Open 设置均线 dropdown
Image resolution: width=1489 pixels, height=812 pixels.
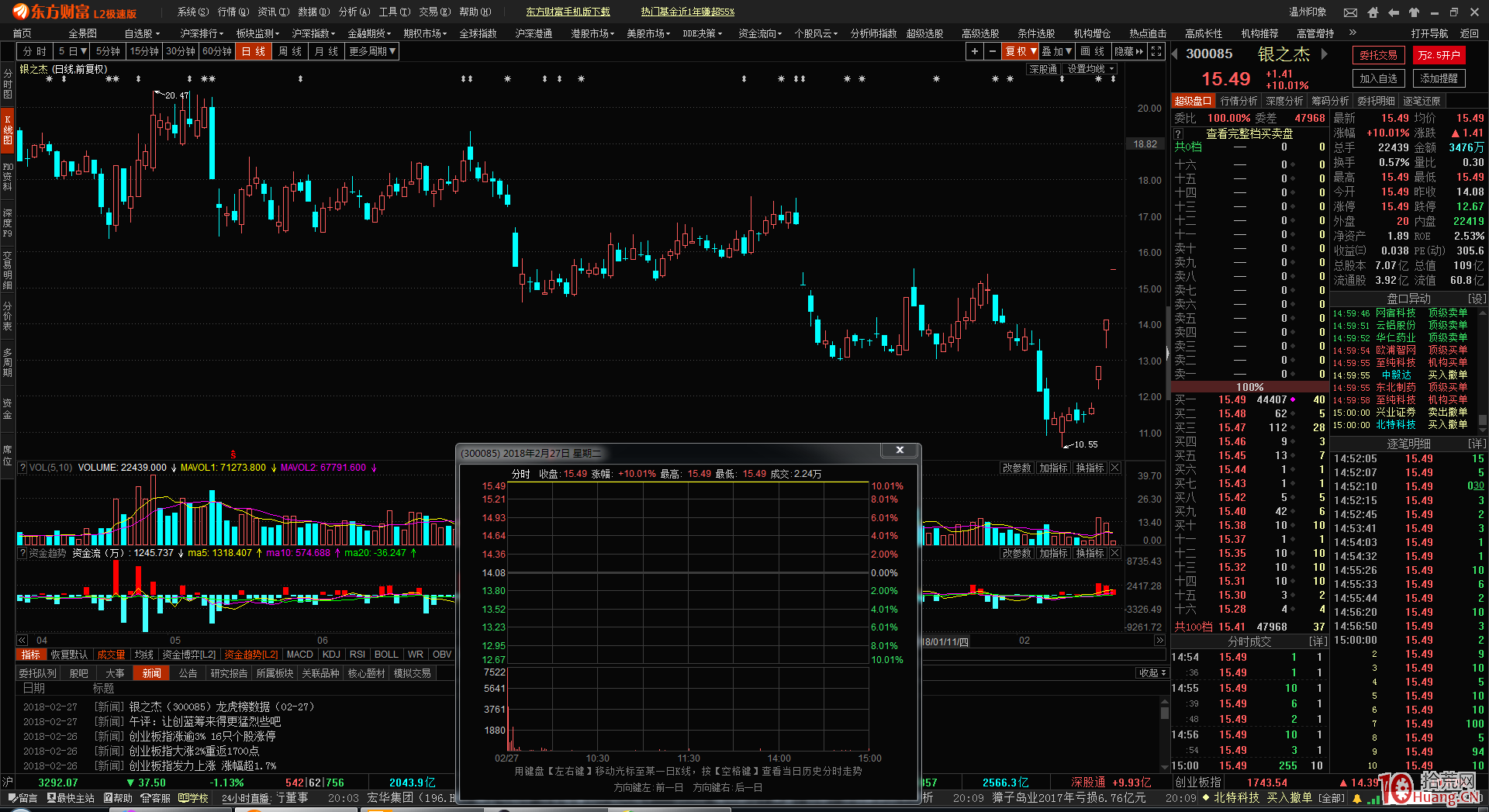click(1090, 69)
